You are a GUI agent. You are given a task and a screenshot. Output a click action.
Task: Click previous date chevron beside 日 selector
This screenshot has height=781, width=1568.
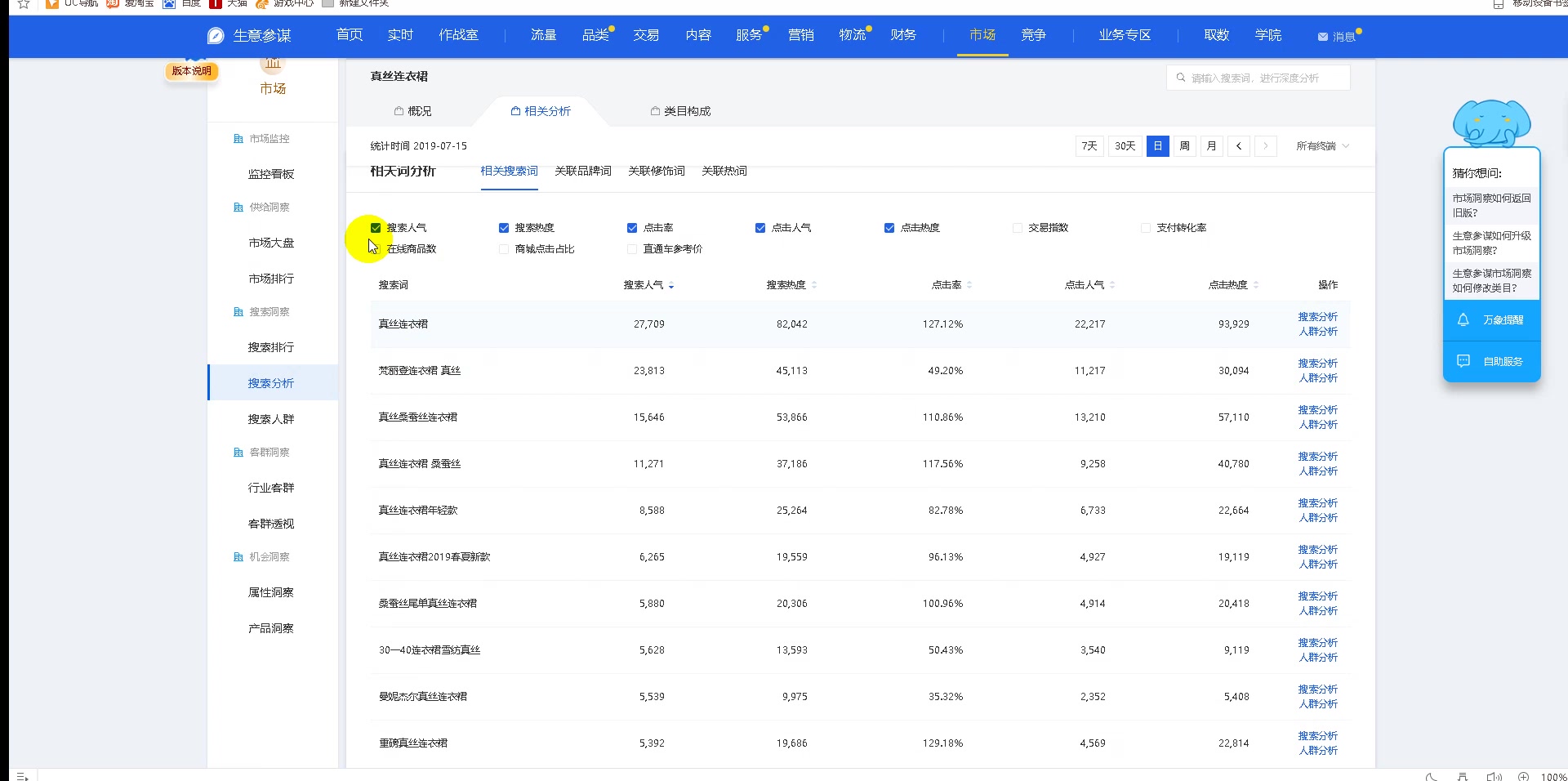pos(1238,146)
